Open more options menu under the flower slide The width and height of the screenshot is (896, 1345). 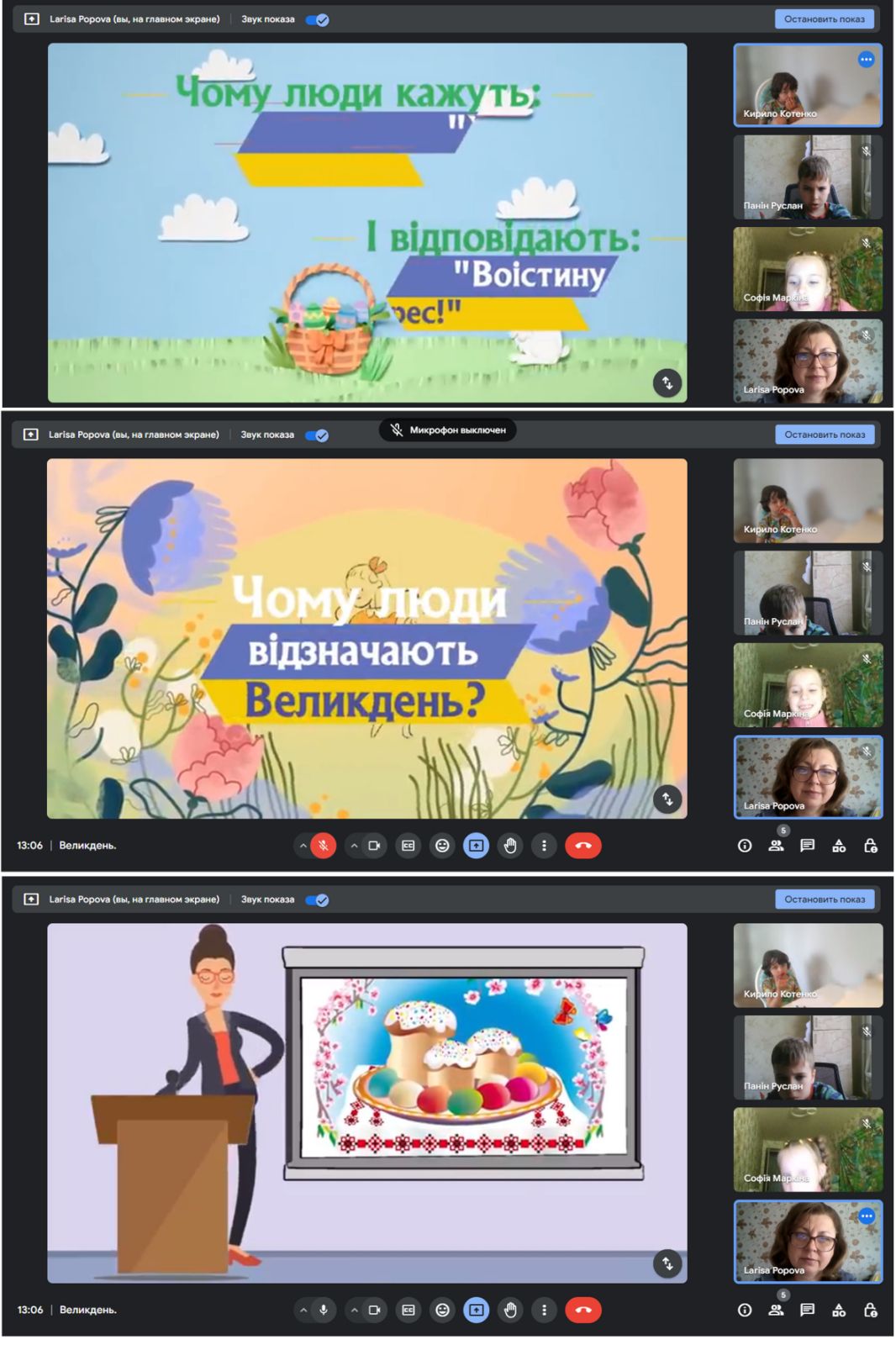point(544,846)
